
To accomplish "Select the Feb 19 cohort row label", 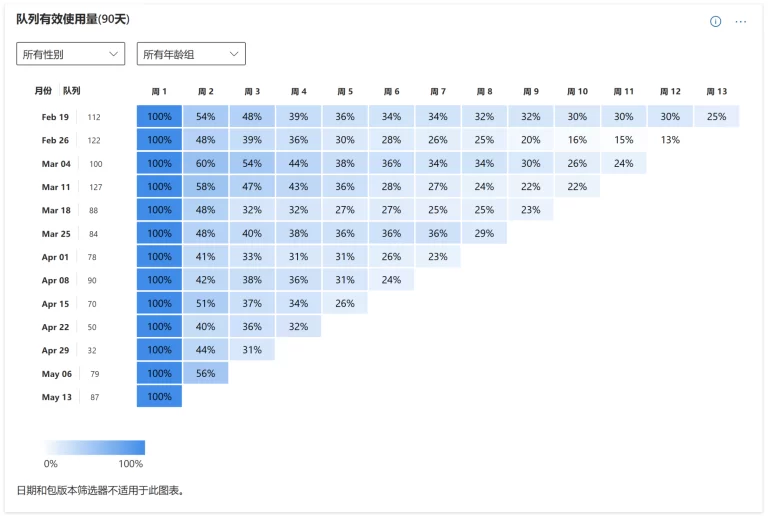I will [x=55, y=117].
